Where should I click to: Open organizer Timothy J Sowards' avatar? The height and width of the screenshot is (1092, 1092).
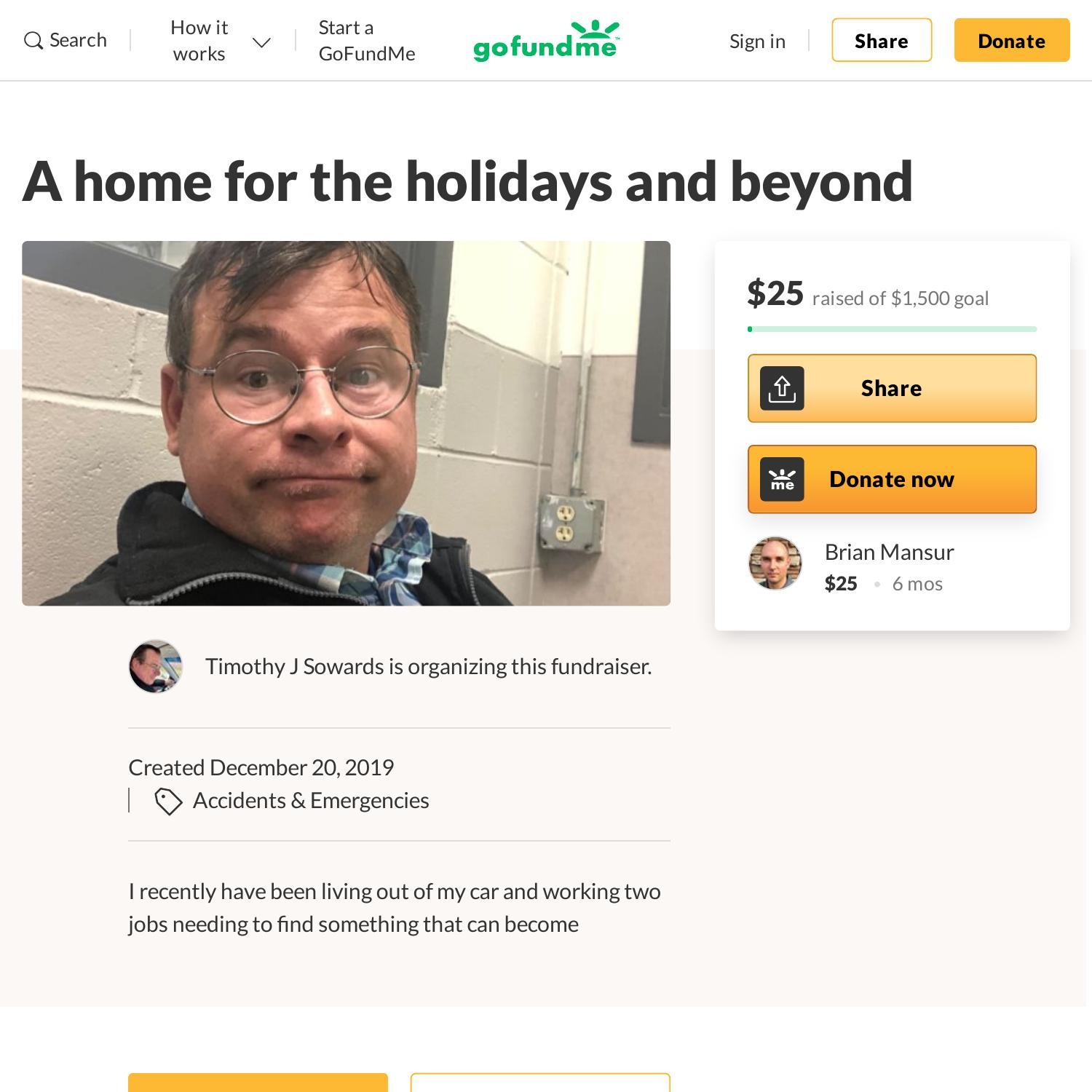156,666
